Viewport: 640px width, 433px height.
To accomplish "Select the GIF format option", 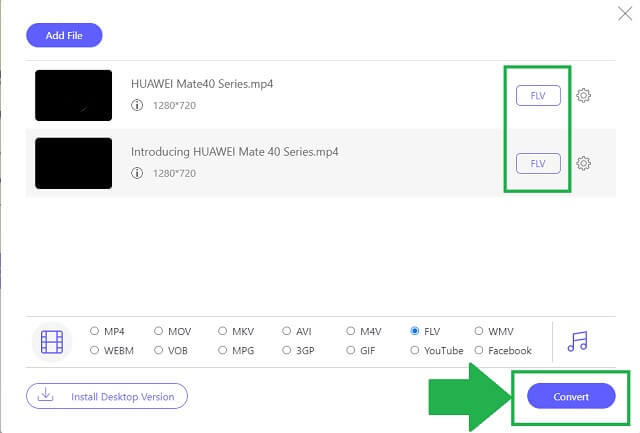I will tap(351, 350).
